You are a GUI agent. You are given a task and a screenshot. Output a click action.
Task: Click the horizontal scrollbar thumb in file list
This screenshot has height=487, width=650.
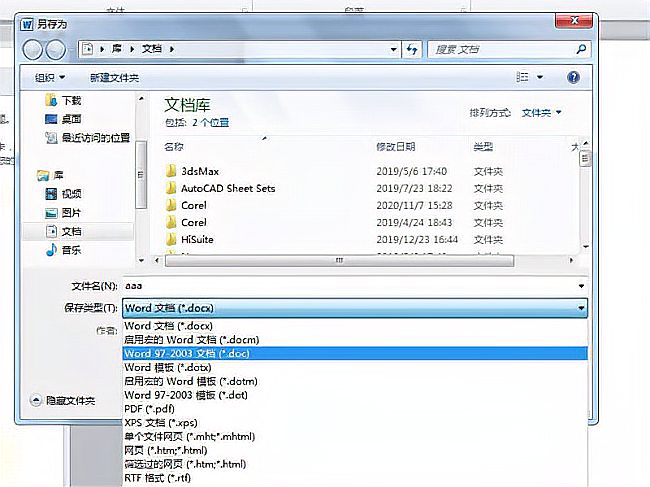(340, 260)
